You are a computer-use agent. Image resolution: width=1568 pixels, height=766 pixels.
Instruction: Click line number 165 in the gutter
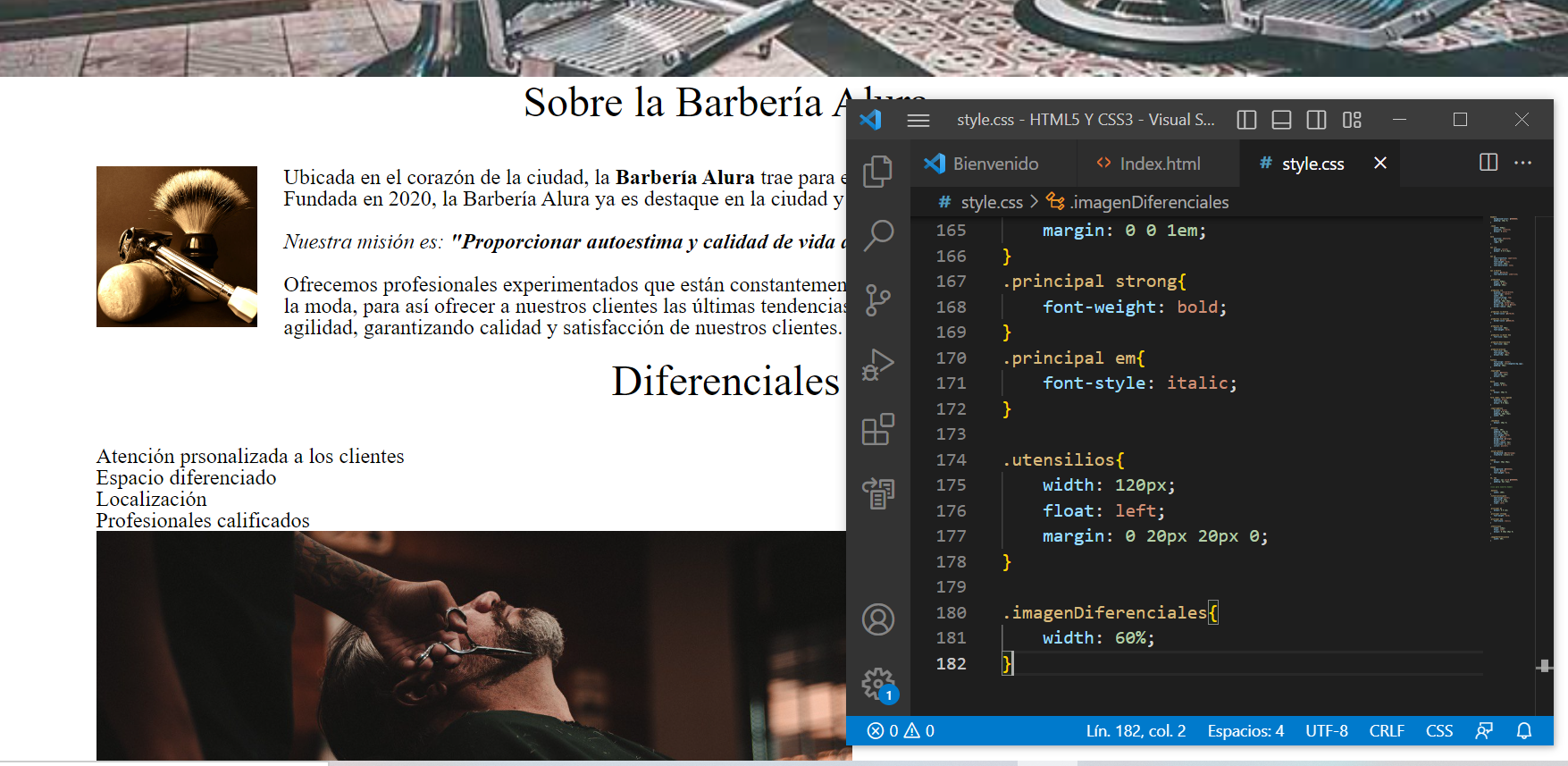(x=951, y=231)
